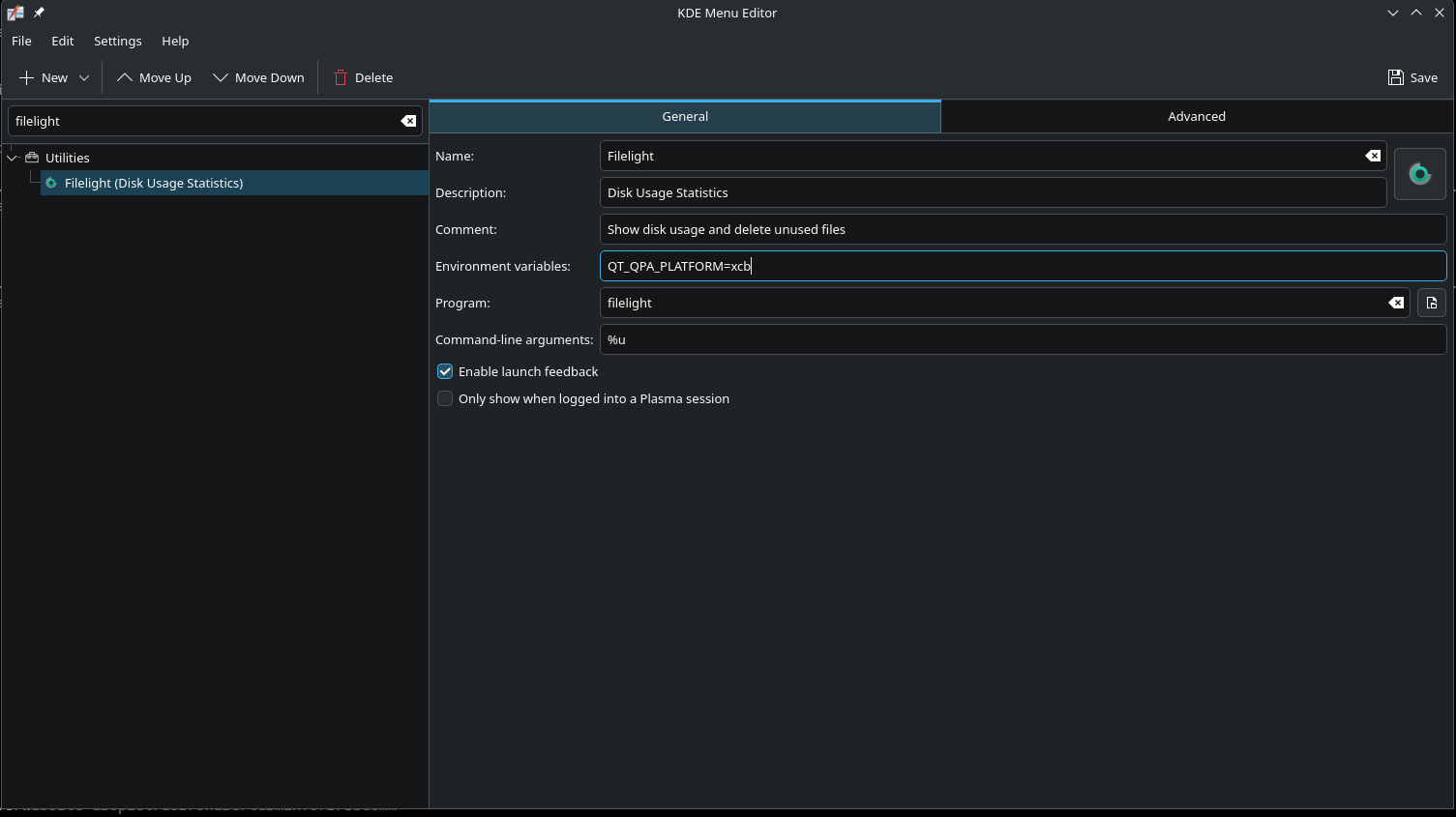Click the Move Up arrow icon
Viewport: 1456px width, 817px height.
125,77
